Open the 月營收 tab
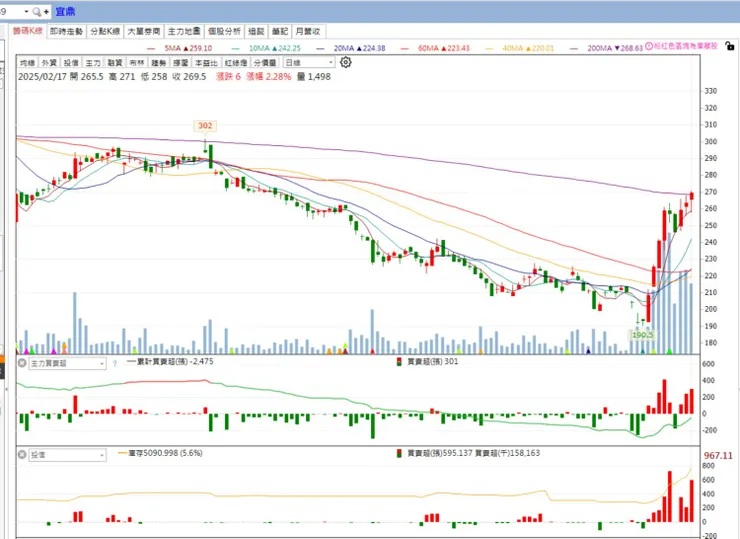Viewport: 740px width, 539px height. coord(308,32)
